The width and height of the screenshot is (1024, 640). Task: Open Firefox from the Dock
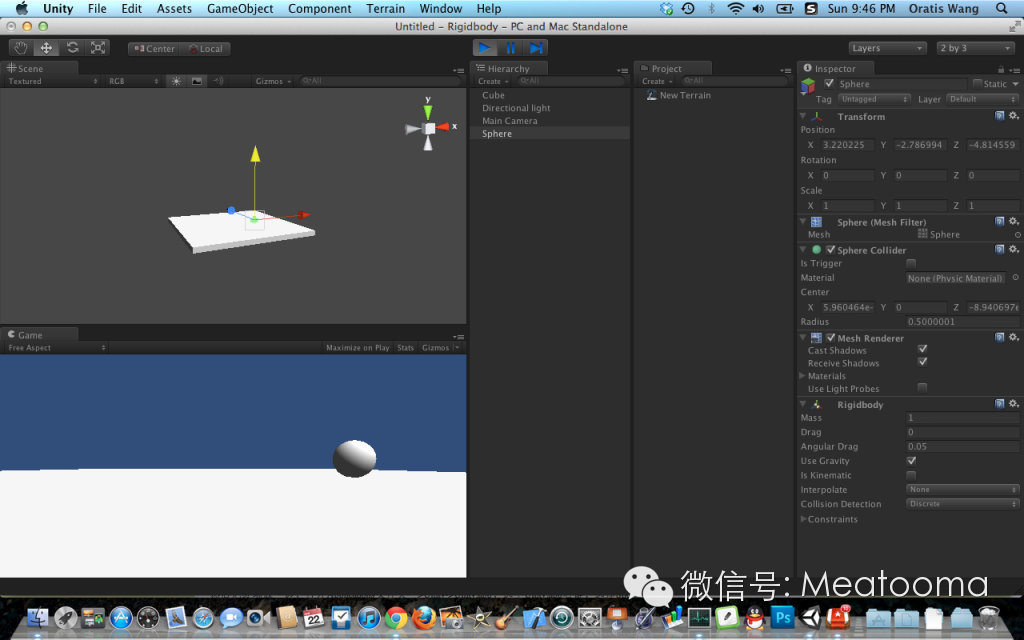coord(424,617)
